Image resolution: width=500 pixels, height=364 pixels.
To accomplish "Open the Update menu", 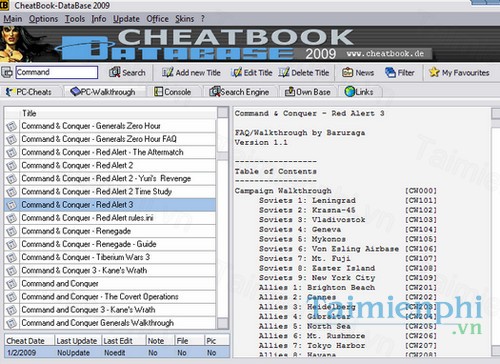I will coord(126,19).
